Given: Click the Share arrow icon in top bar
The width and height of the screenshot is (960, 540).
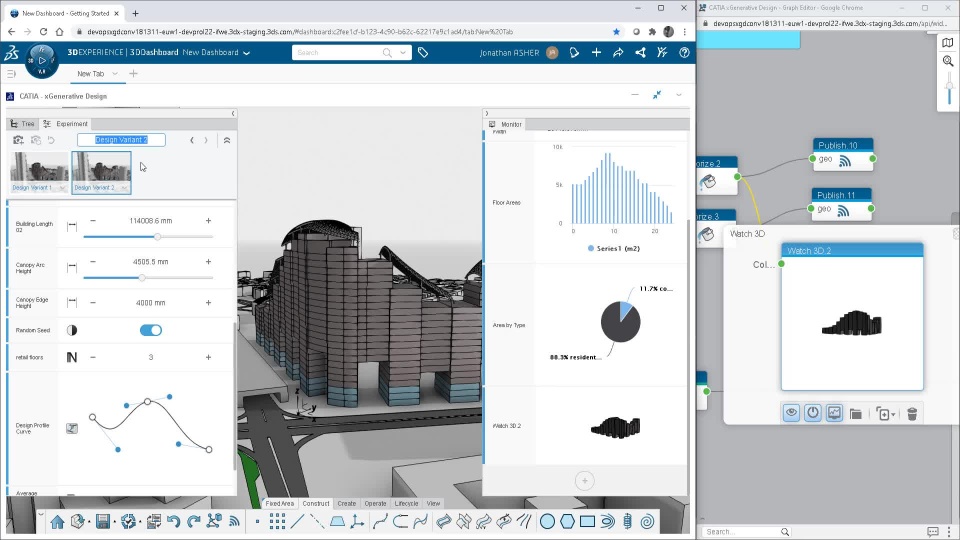Looking at the screenshot, I should pos(618,53).
